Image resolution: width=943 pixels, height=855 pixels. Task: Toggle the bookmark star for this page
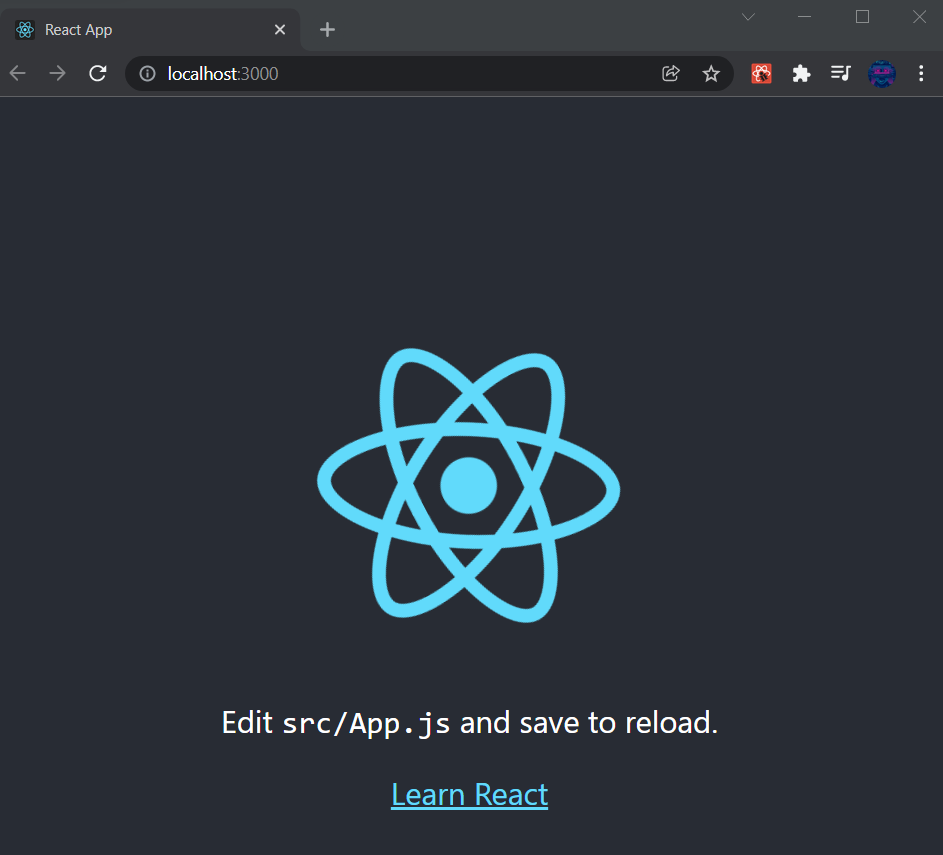(711, 73)
